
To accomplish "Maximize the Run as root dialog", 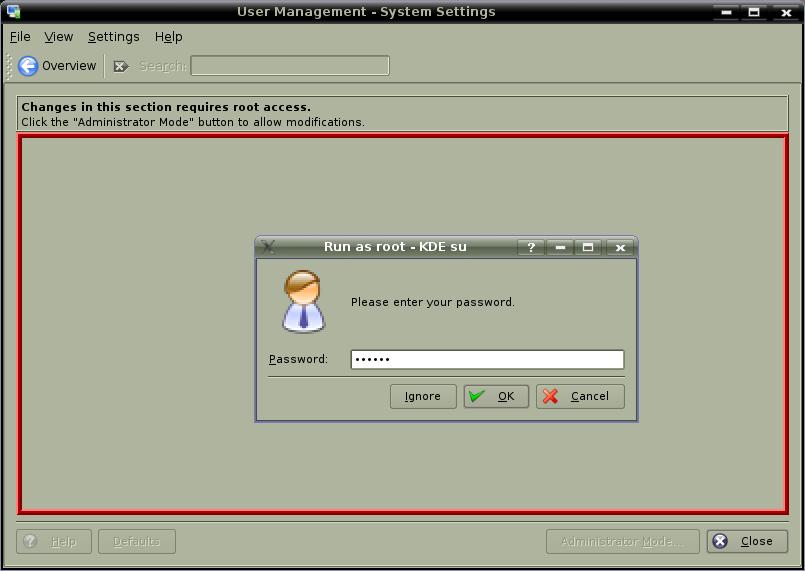I will coord(589,247).
